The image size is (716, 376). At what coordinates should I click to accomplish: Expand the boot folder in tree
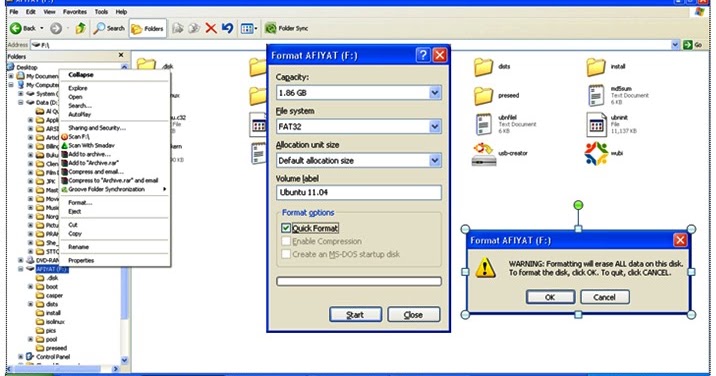tap(31, 287)
